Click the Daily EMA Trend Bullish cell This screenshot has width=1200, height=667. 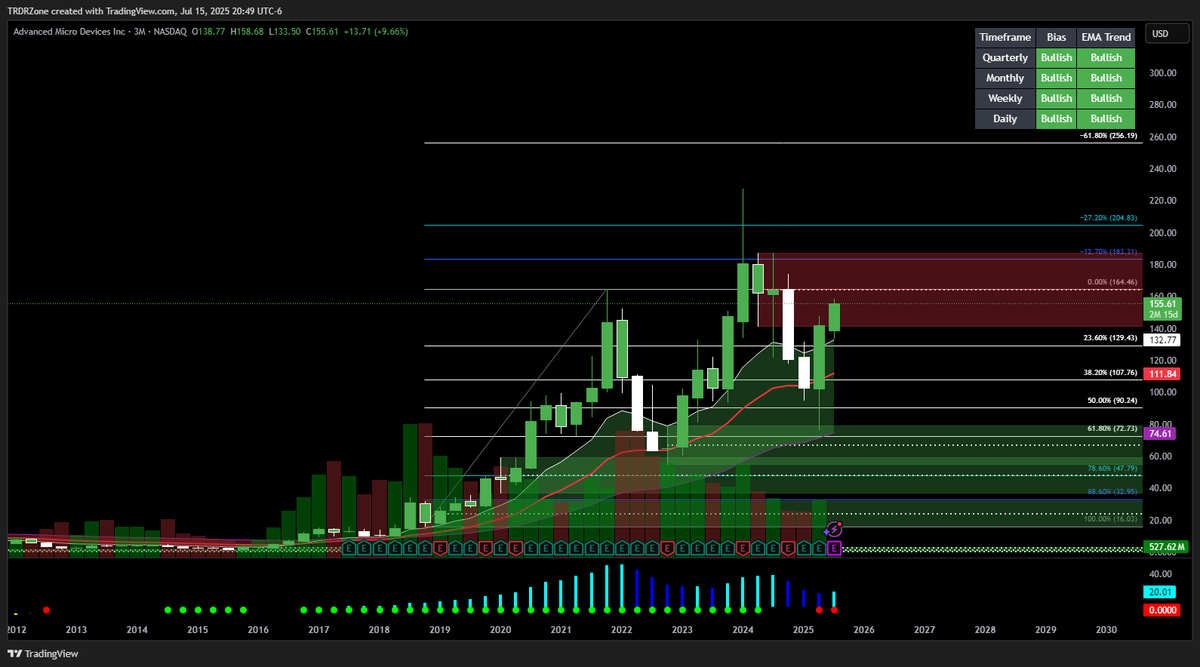(x=1106, y=119)
